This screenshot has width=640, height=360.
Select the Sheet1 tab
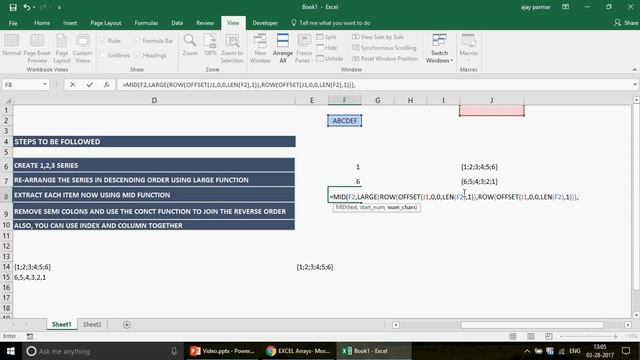tap(62, 324)
